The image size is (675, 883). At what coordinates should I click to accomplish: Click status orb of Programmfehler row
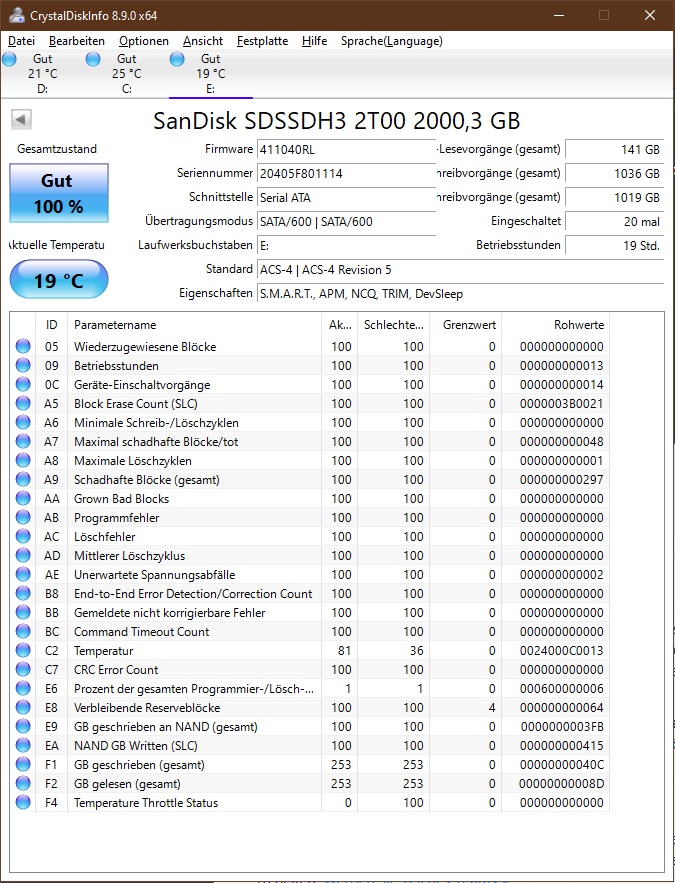tap(23, 518)
